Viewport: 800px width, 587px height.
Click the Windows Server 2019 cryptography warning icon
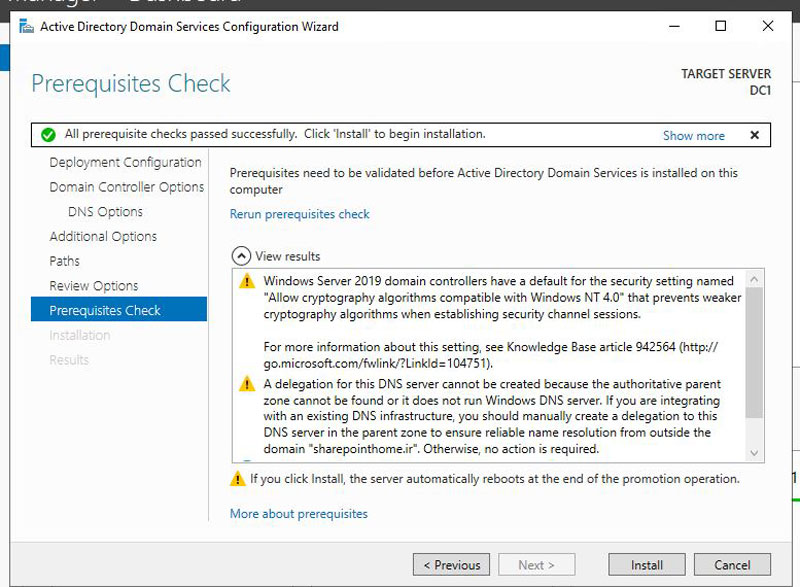[247, 281]
